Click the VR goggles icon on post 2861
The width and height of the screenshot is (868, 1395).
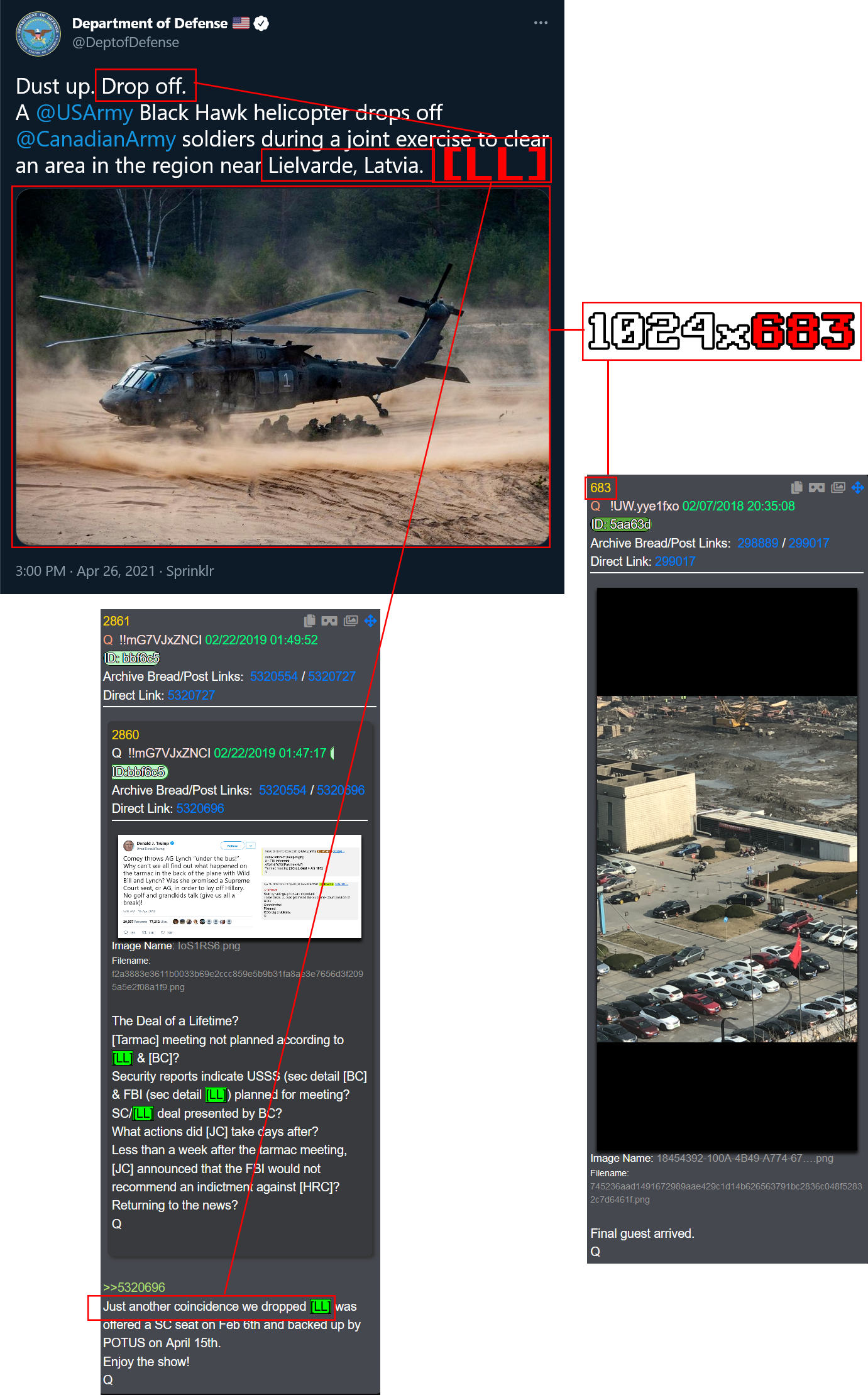click(329, 621)
